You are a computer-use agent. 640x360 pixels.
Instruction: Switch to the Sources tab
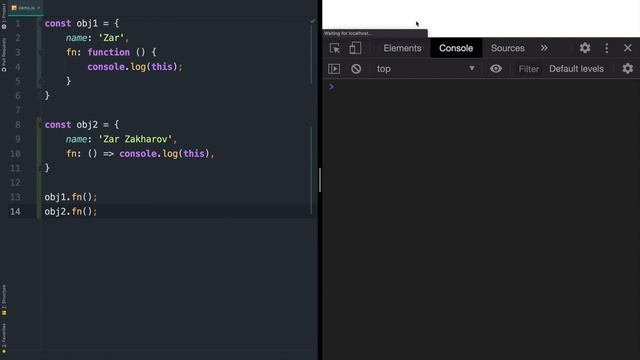click(x=507, y=48)
